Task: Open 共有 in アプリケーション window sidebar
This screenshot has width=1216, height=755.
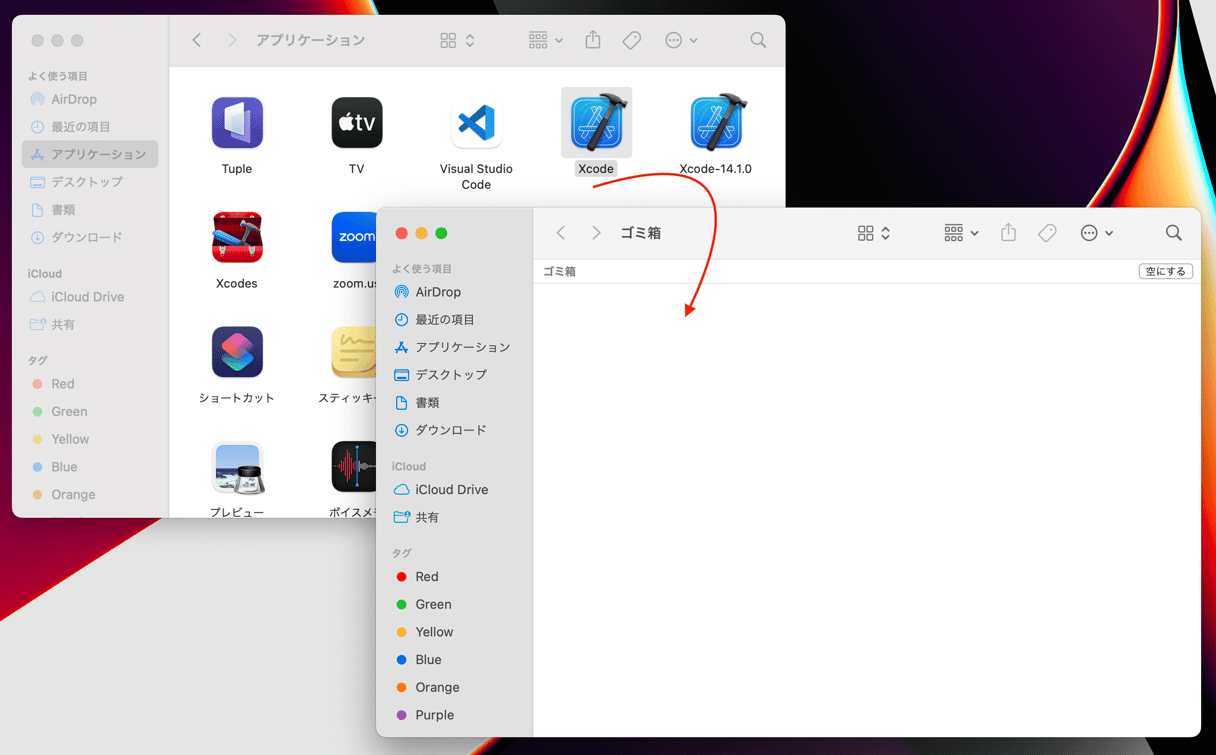Action: click(90, 325)
